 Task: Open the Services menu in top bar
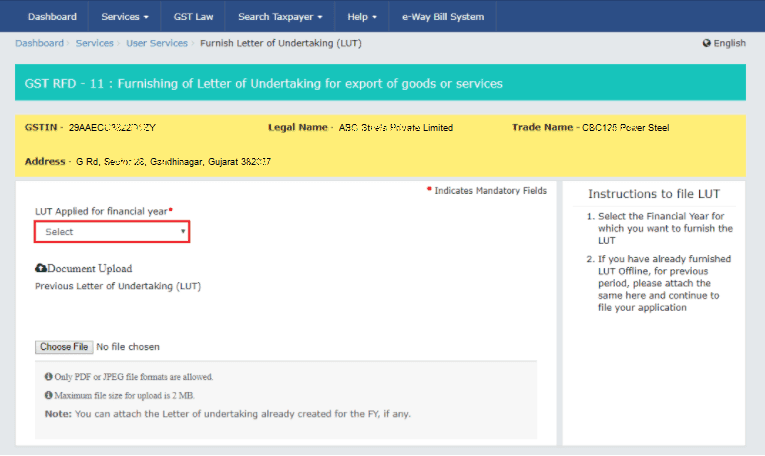click(x=124, y=17)
